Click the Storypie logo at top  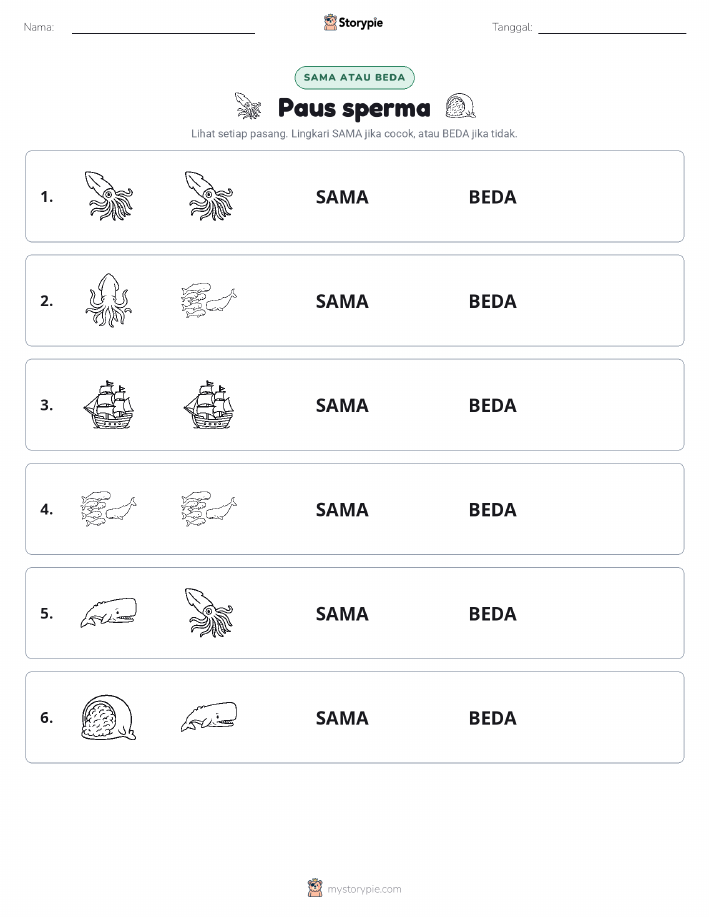click(x=353, y=23)
